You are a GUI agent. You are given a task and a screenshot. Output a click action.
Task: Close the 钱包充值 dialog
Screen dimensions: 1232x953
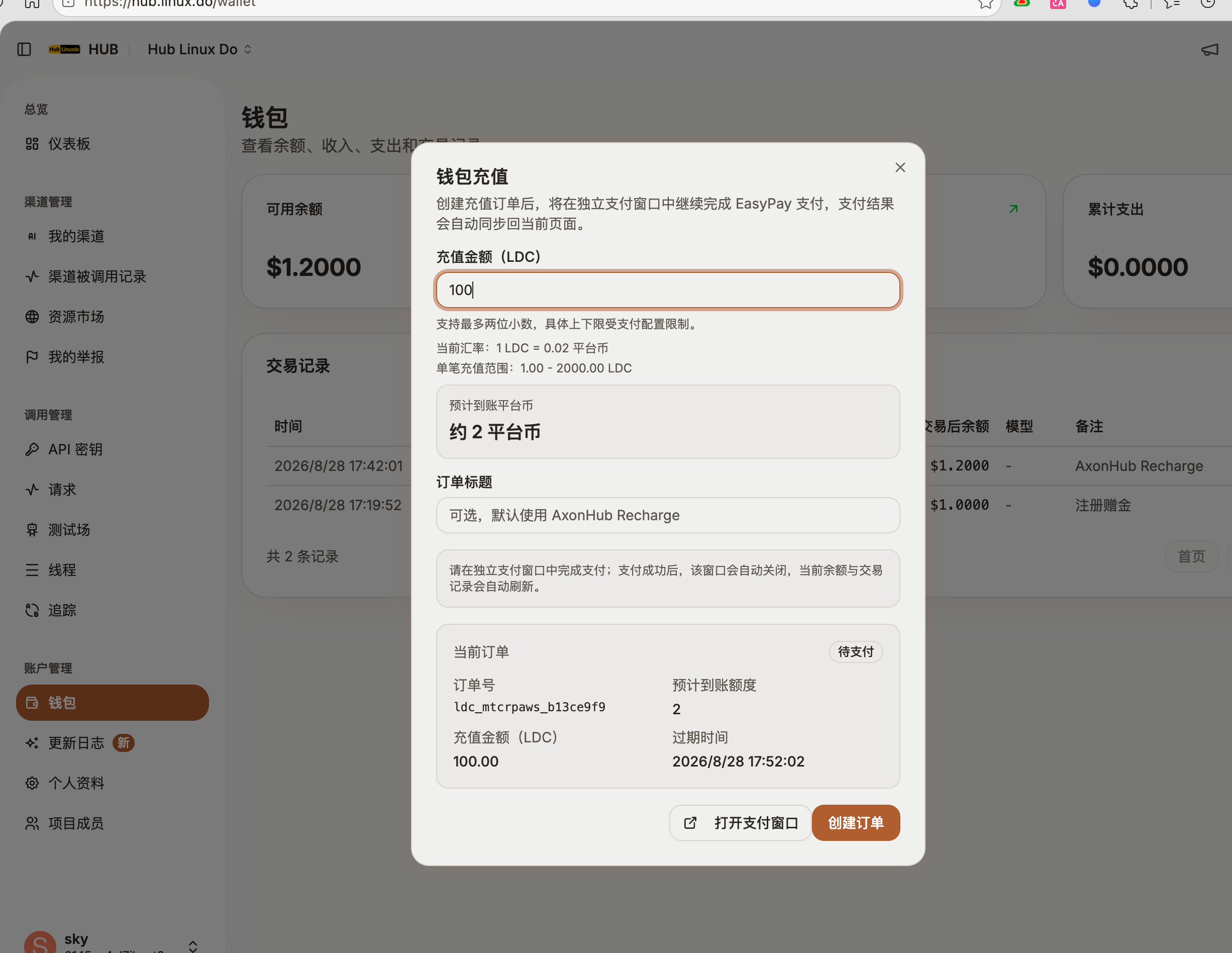(x=900, y=167)
